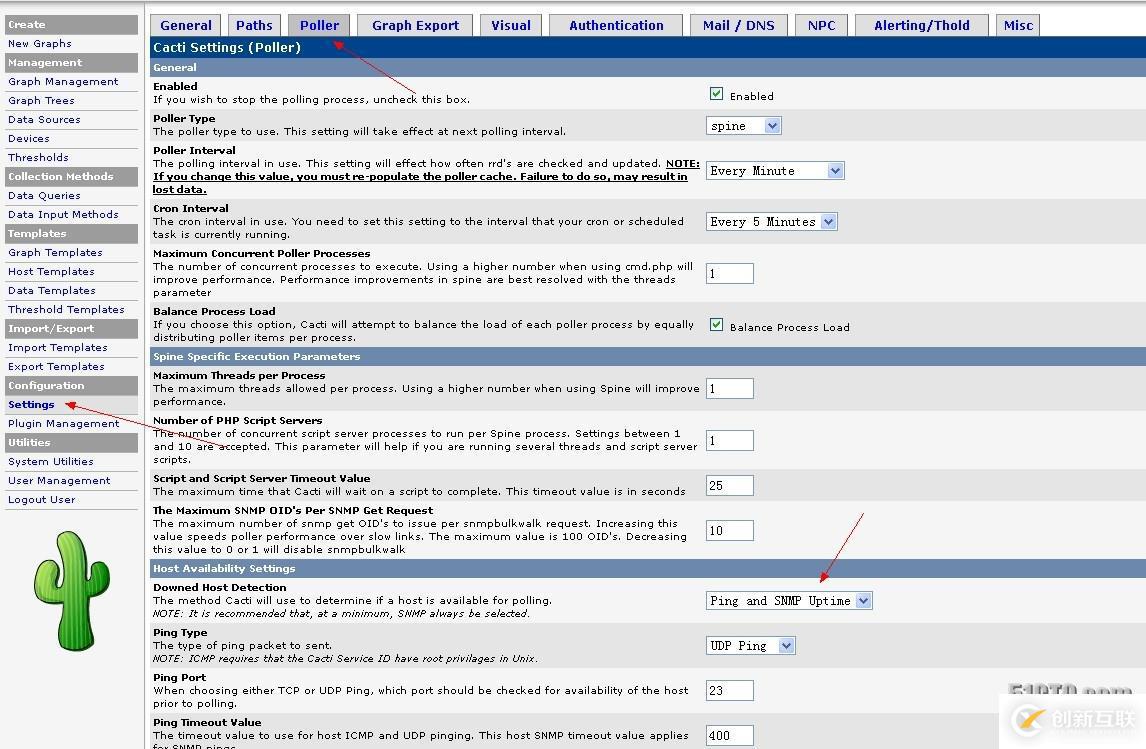Navigate to Data Sources

click(x=47, y=119)
